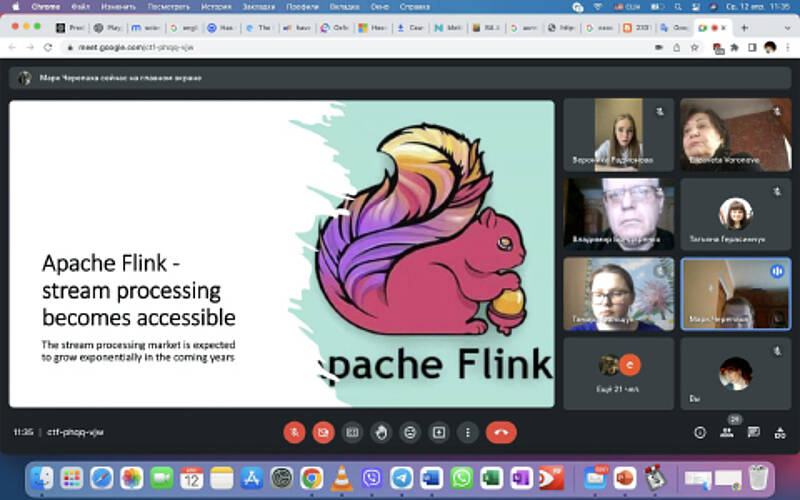Viewport: 800px width, 500px height.
Task: Unmute the microphone in Meet
Action: tap(294, 433)
